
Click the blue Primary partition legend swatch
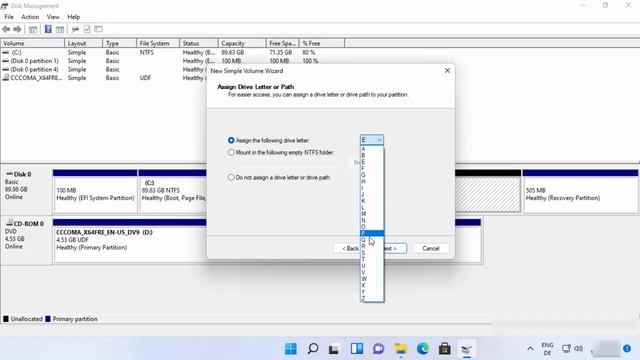pos(48,319)
